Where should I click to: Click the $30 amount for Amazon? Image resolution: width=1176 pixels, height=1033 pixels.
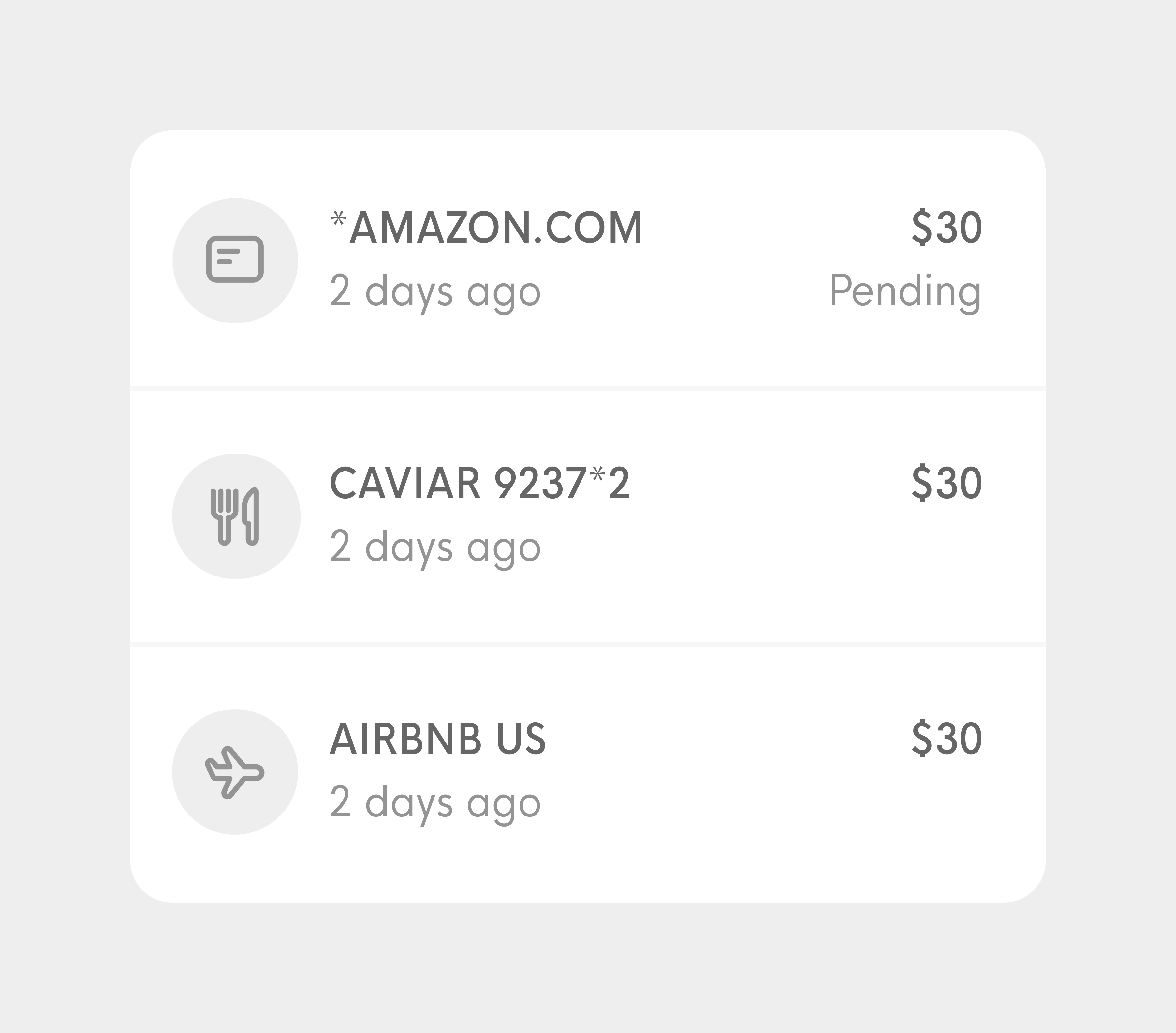tap(947, 227)
